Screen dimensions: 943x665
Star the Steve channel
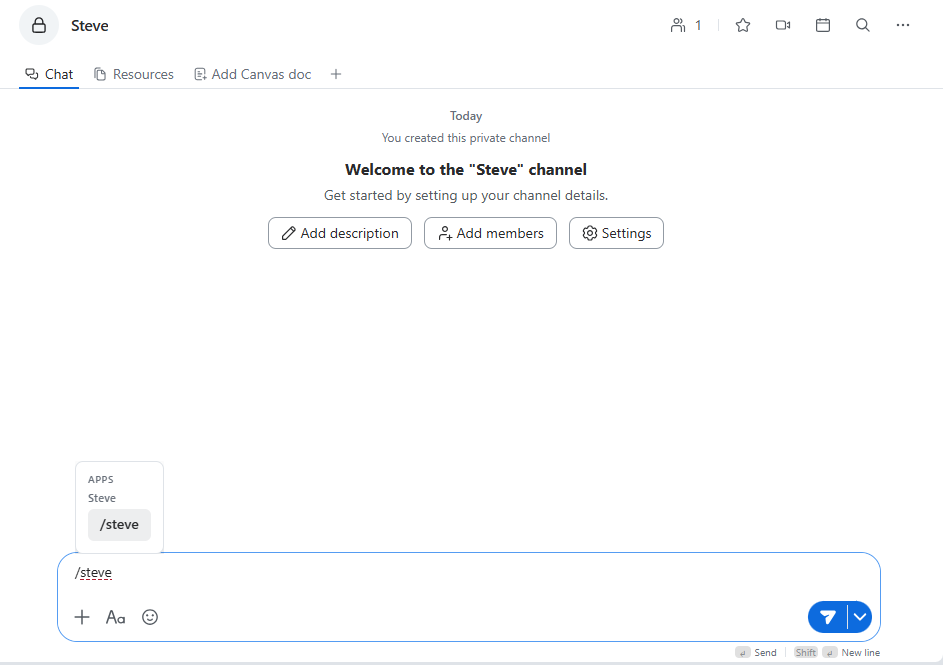click(743, 25)
